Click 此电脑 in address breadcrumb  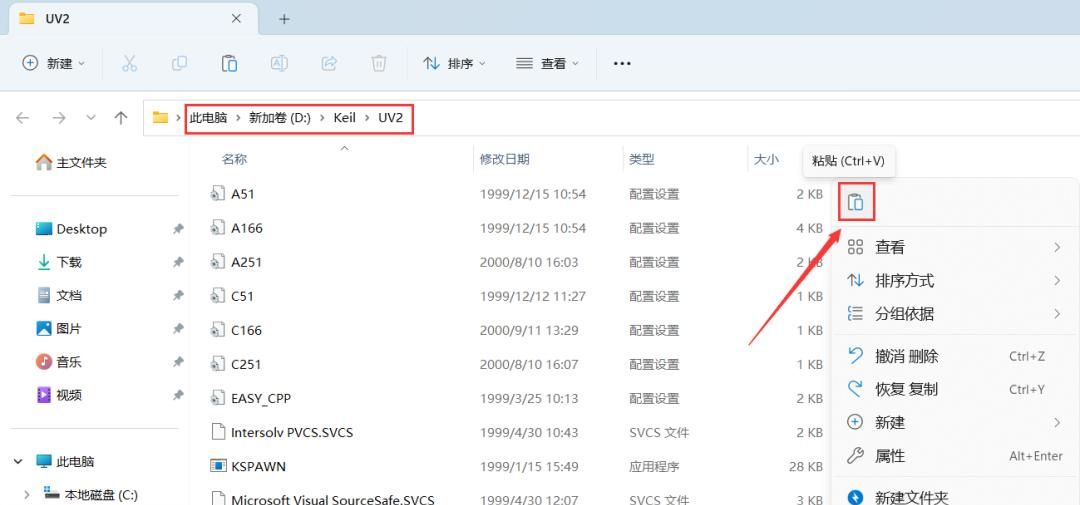208,118
